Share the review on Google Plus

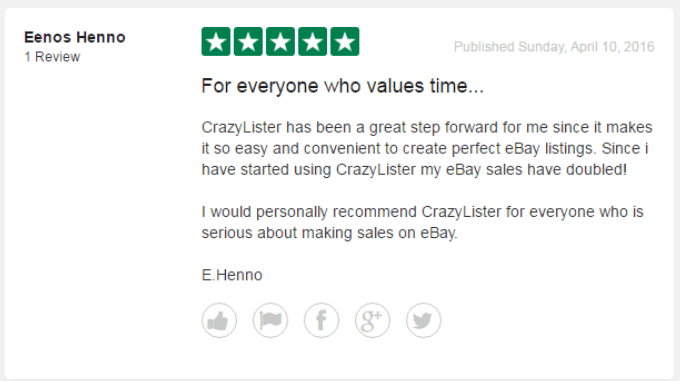tap(373, 320)
